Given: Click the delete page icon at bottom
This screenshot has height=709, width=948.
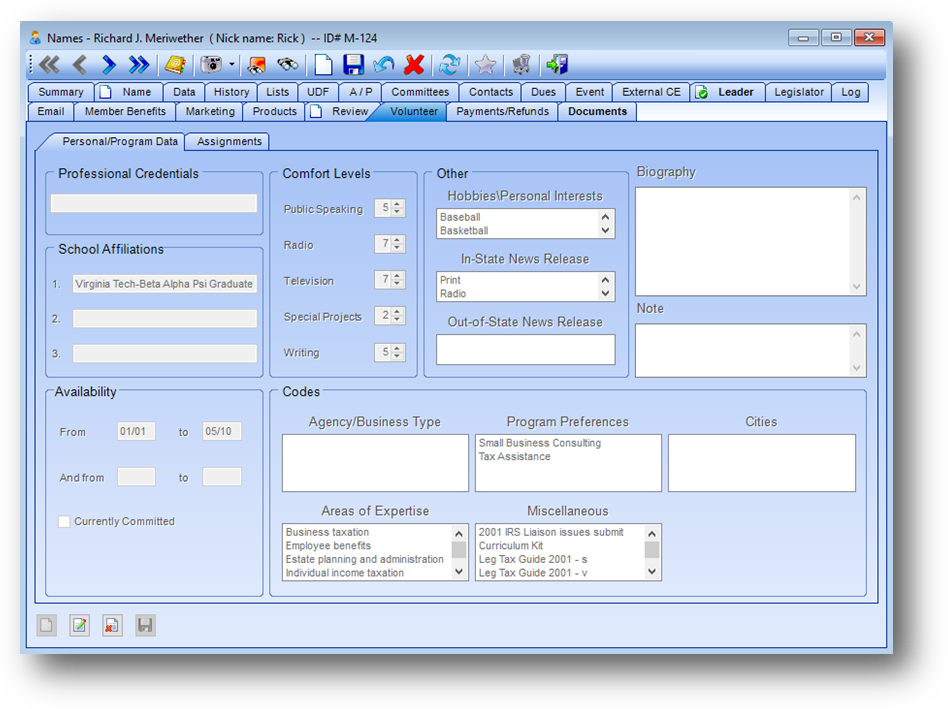Looking at the screenshot, I should click(112, 625).
